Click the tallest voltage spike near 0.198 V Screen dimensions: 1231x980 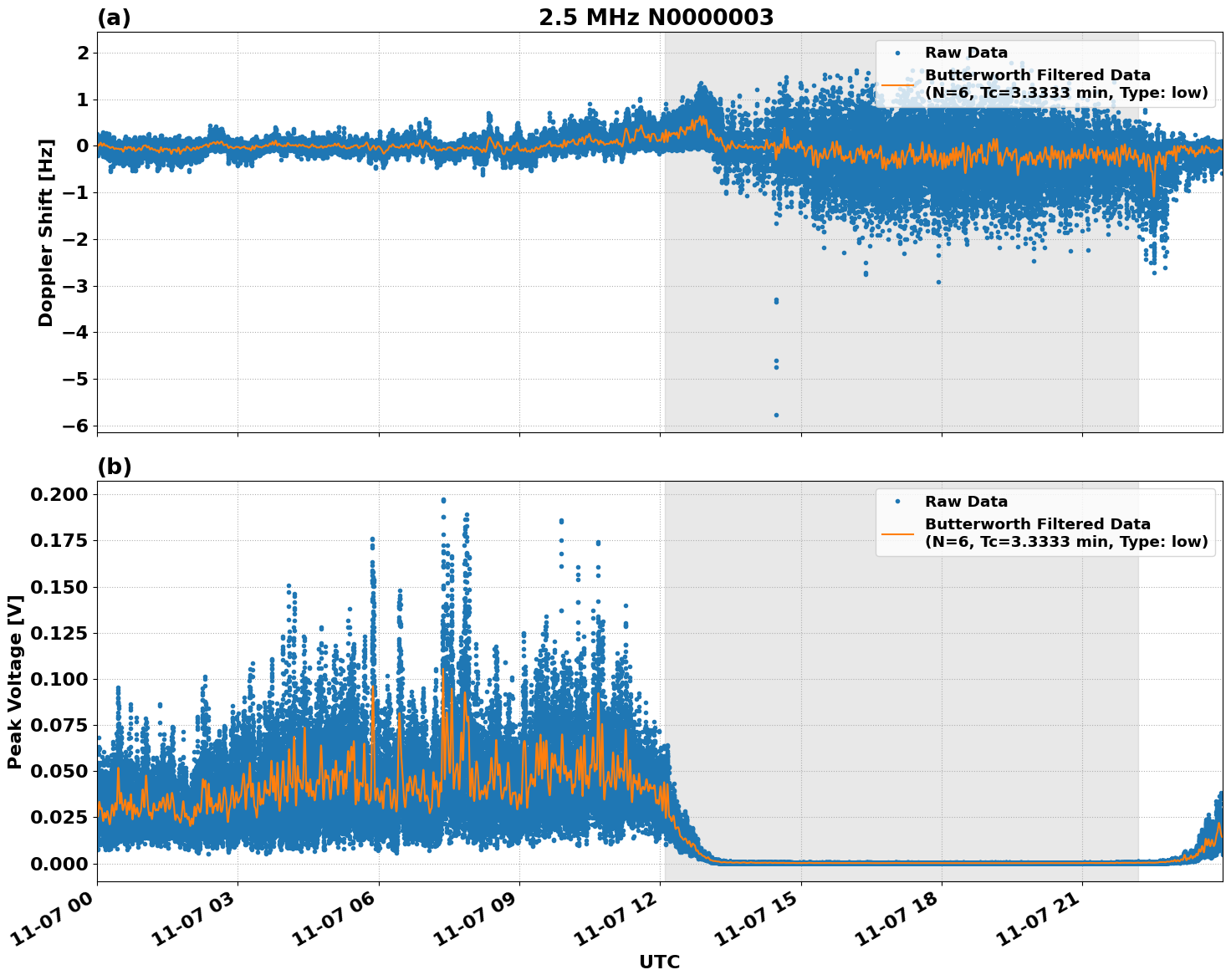[x=442, y=498]
